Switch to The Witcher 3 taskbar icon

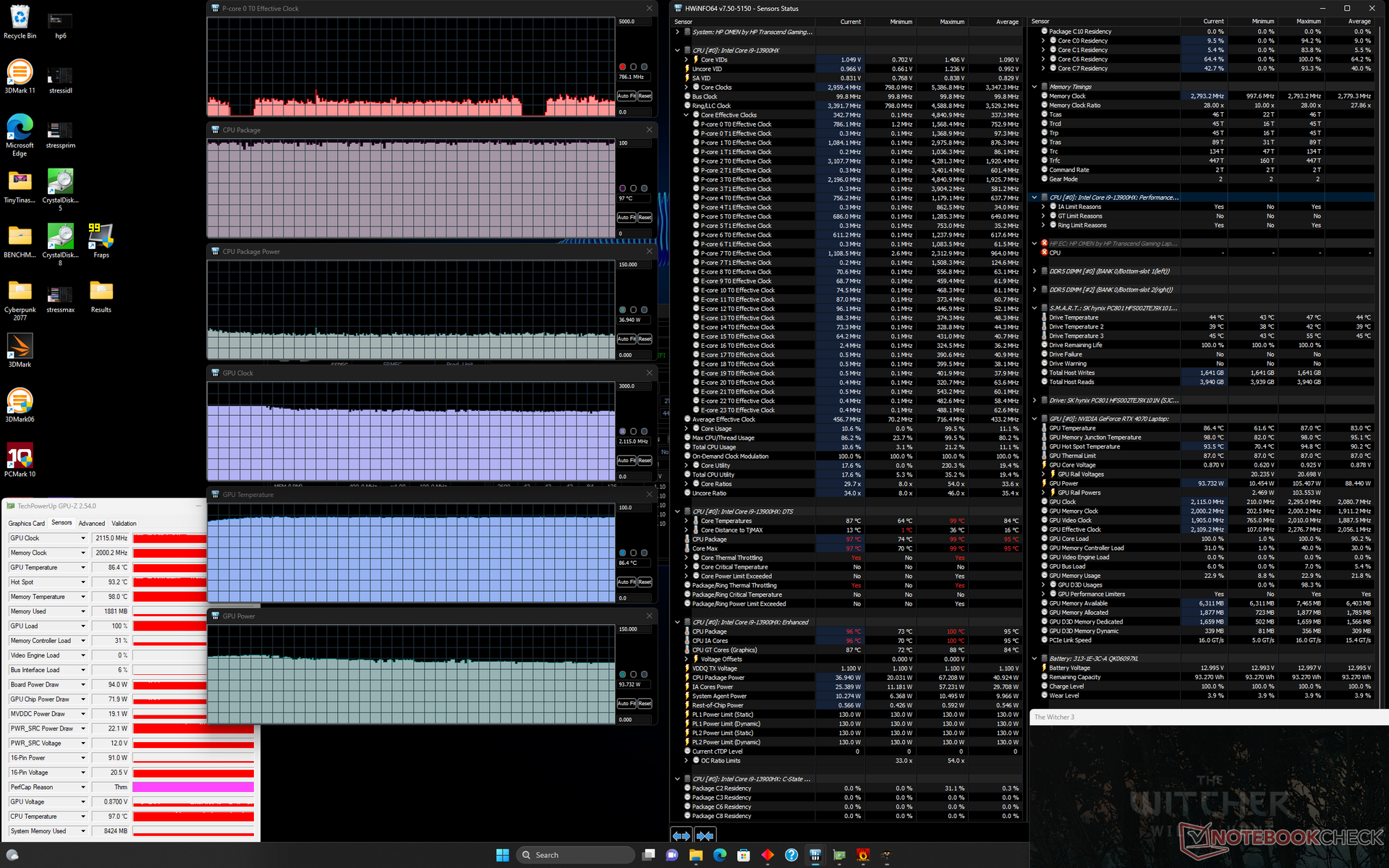pos(887,855)
